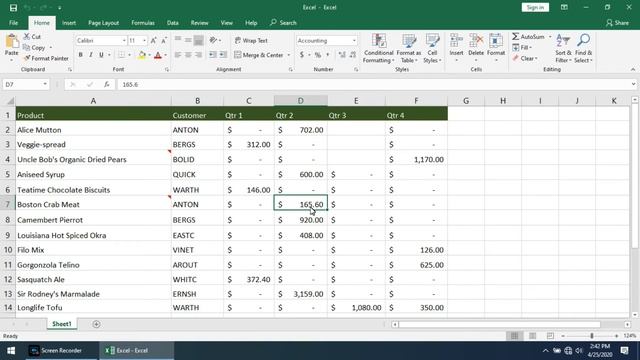This screenshot has height=360, width=640.
Task: Toggle top align
Action: click(178, 40)
